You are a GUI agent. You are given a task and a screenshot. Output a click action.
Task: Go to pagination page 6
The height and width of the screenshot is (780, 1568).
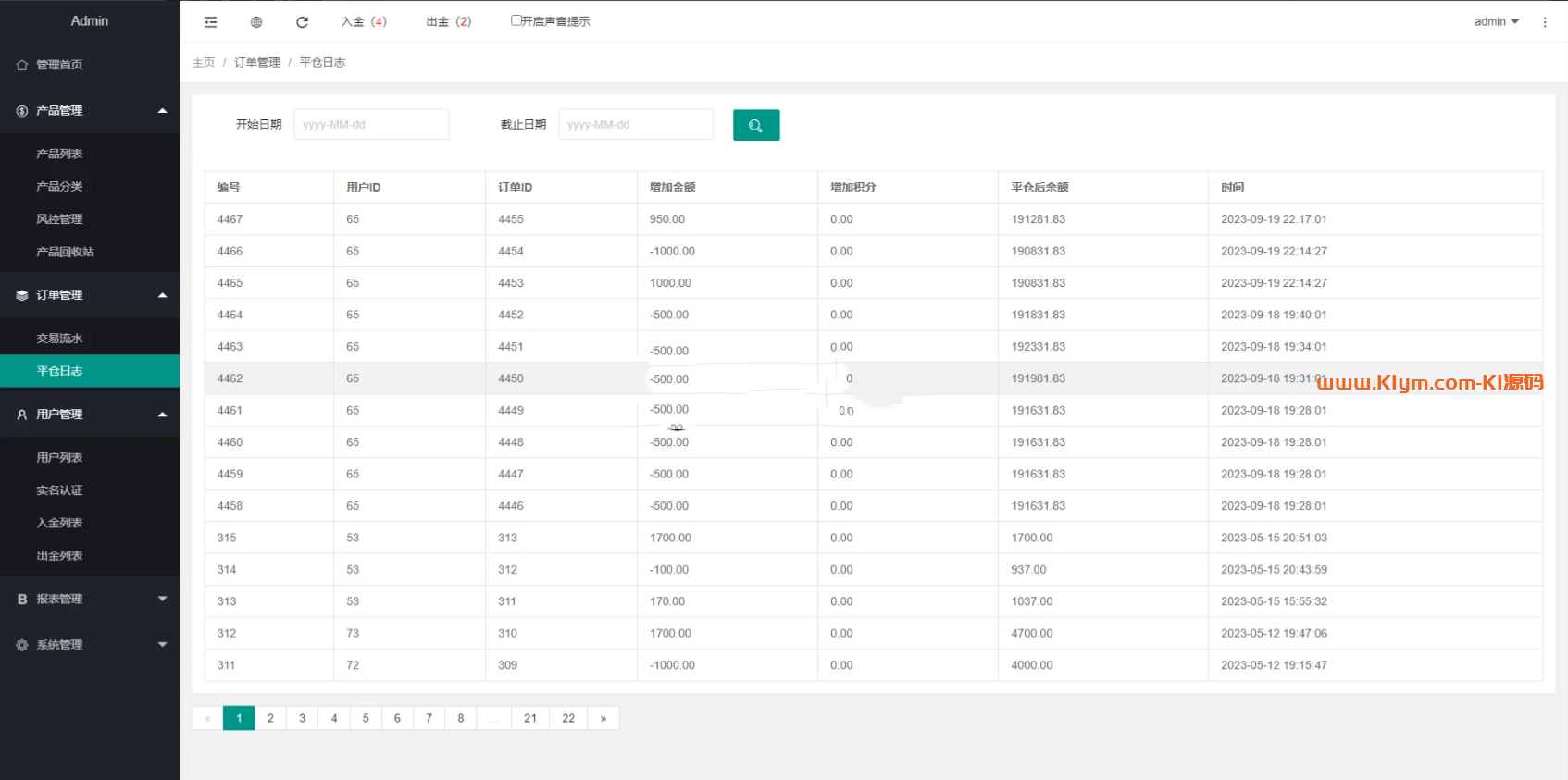coord(397,718)
